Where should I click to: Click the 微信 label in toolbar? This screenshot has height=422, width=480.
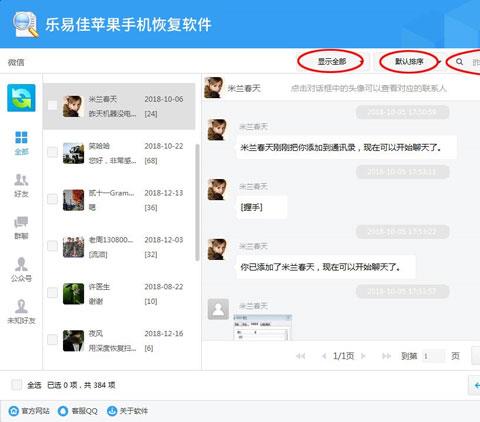[16, 62]
